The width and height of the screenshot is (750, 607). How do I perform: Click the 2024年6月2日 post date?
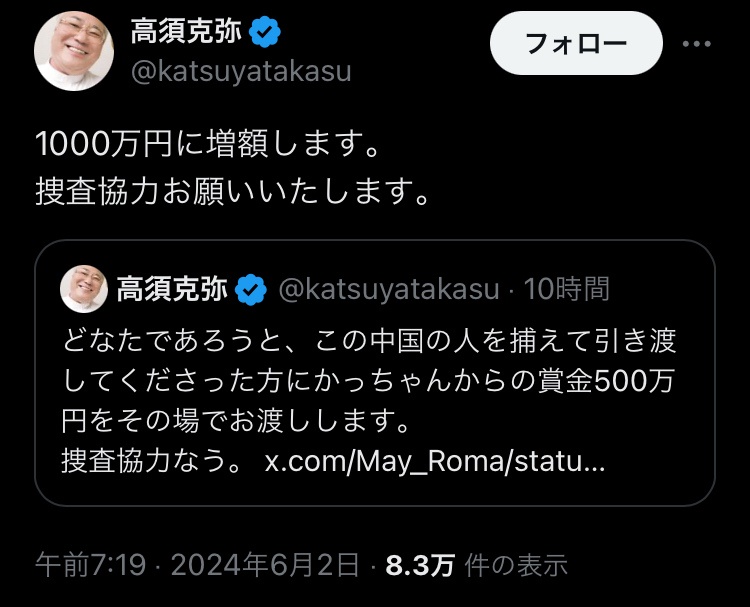click(265, 565)
